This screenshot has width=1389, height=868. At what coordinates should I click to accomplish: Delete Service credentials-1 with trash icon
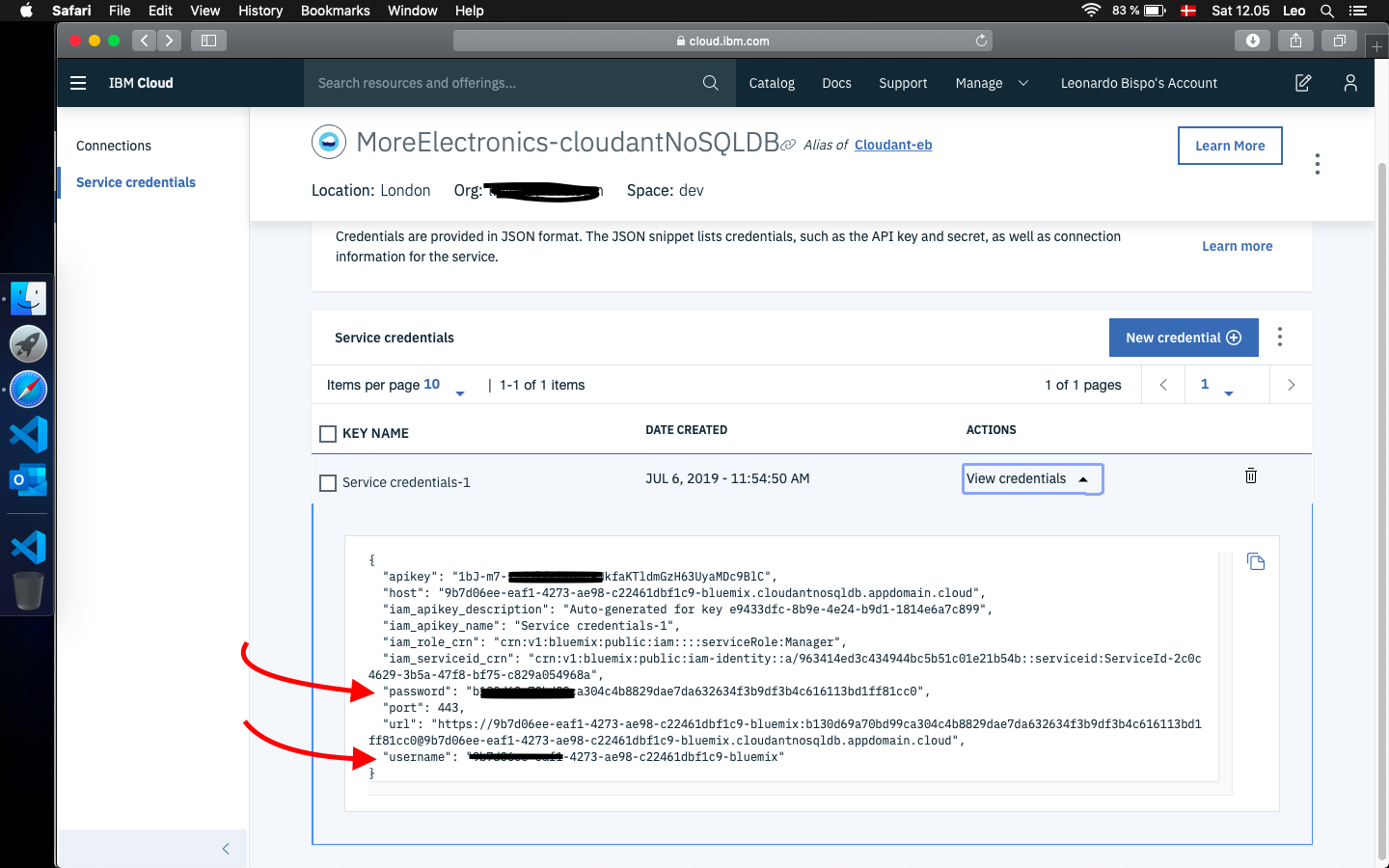[1251, 475]
